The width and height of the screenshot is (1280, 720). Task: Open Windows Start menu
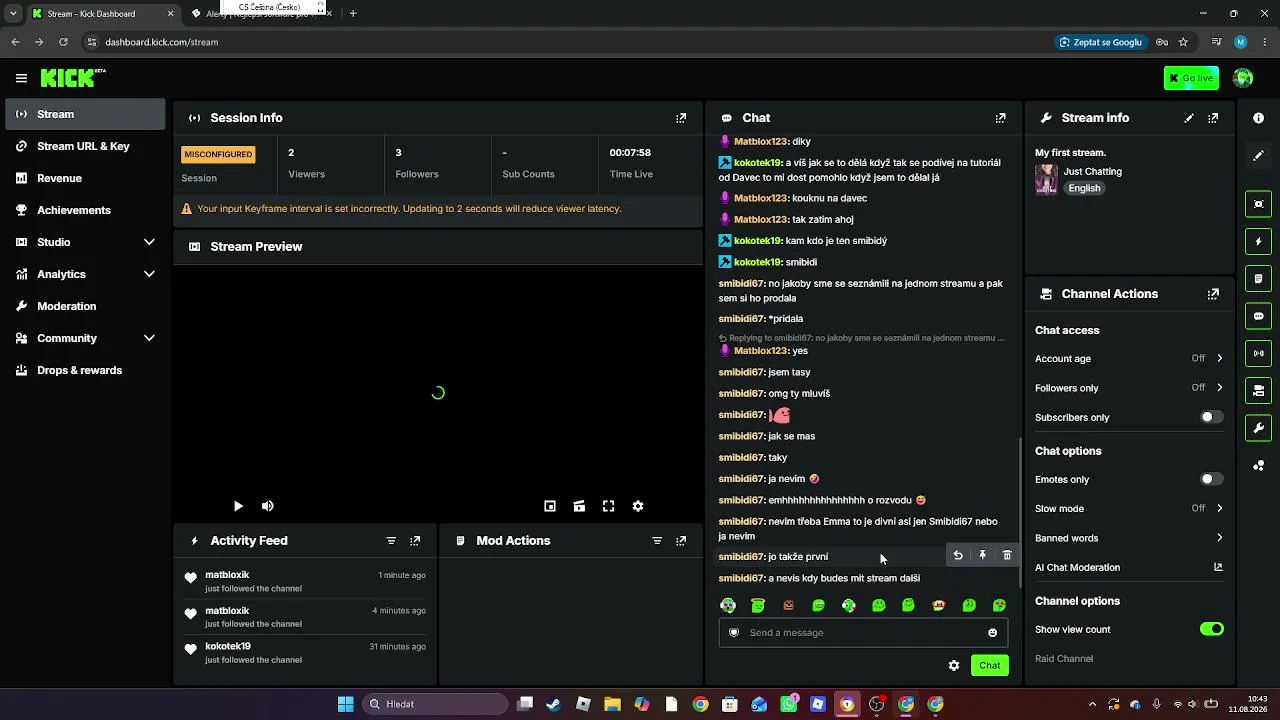click(345, 704)
